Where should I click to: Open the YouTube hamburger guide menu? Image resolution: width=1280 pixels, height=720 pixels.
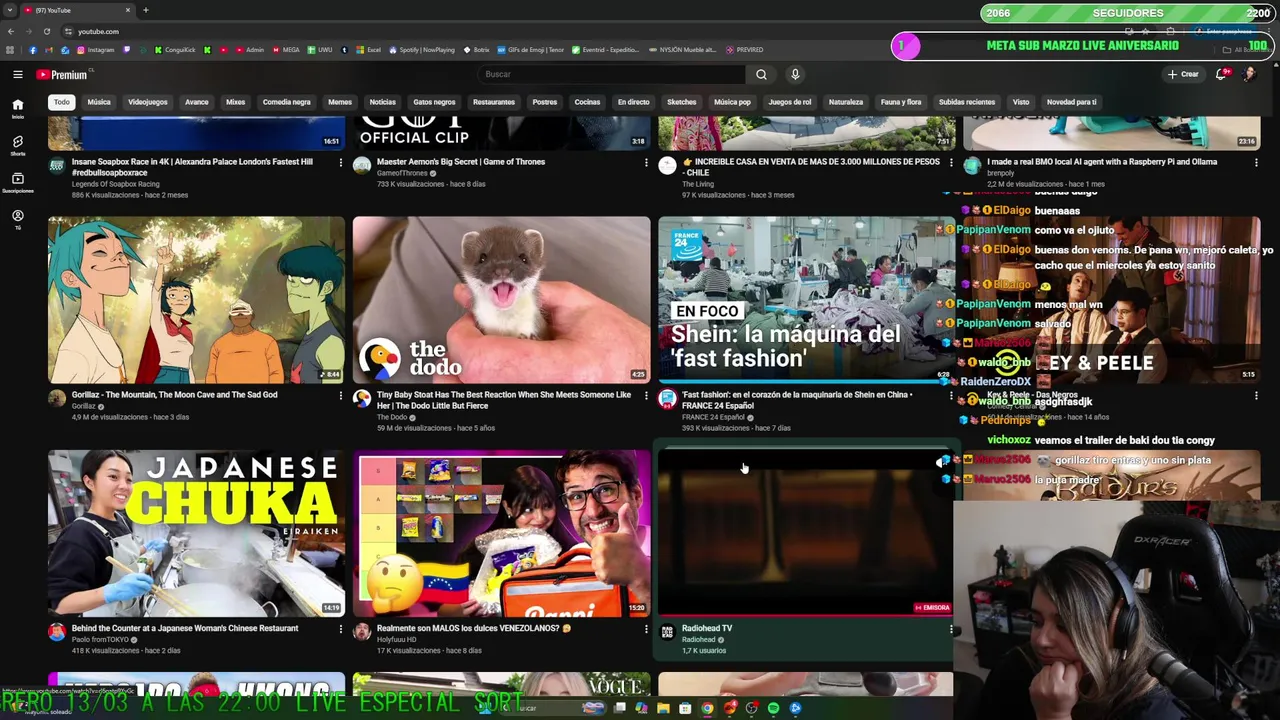[18, 74]
